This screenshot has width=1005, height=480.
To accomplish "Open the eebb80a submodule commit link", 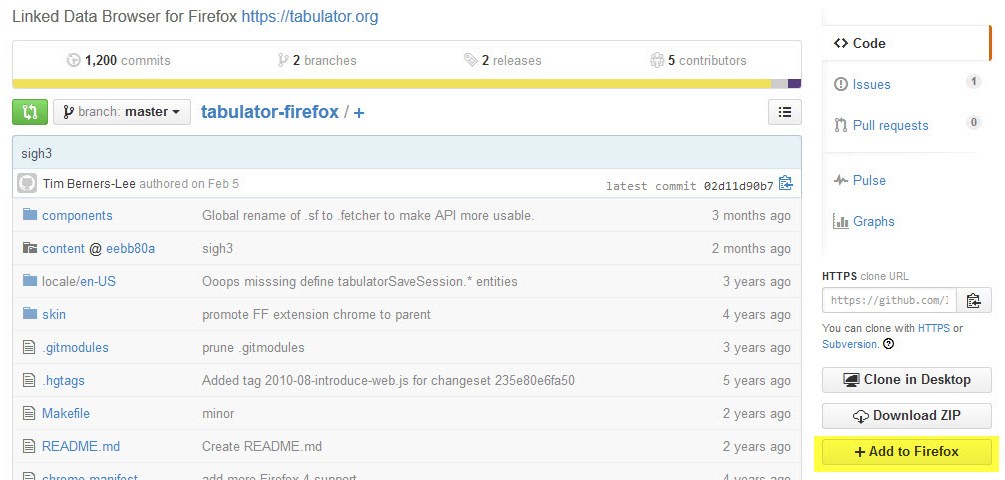I will coord(130,249).
